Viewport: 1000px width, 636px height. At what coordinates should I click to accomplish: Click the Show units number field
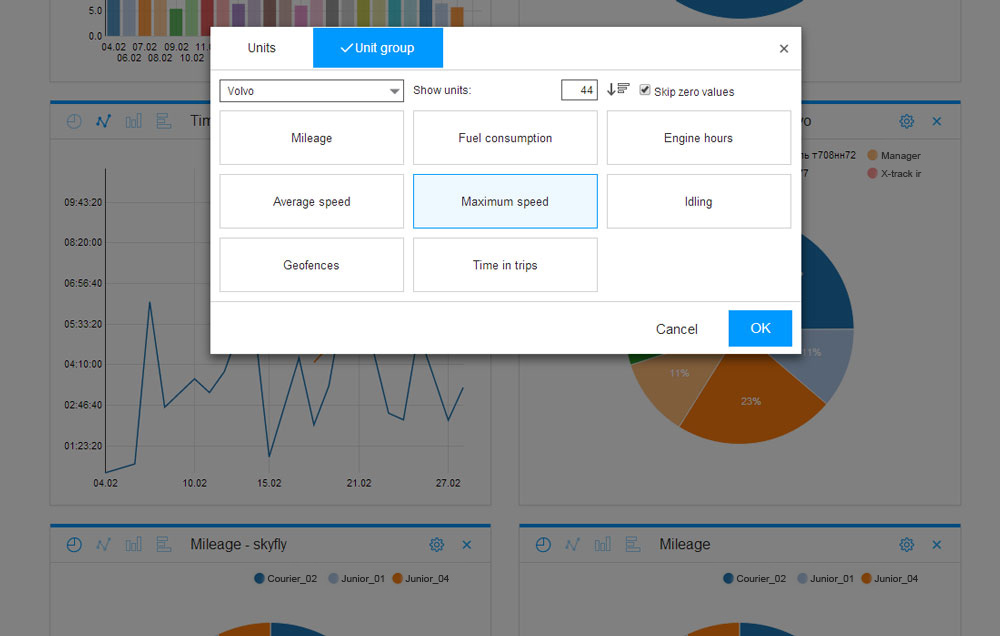pos(579,90)
